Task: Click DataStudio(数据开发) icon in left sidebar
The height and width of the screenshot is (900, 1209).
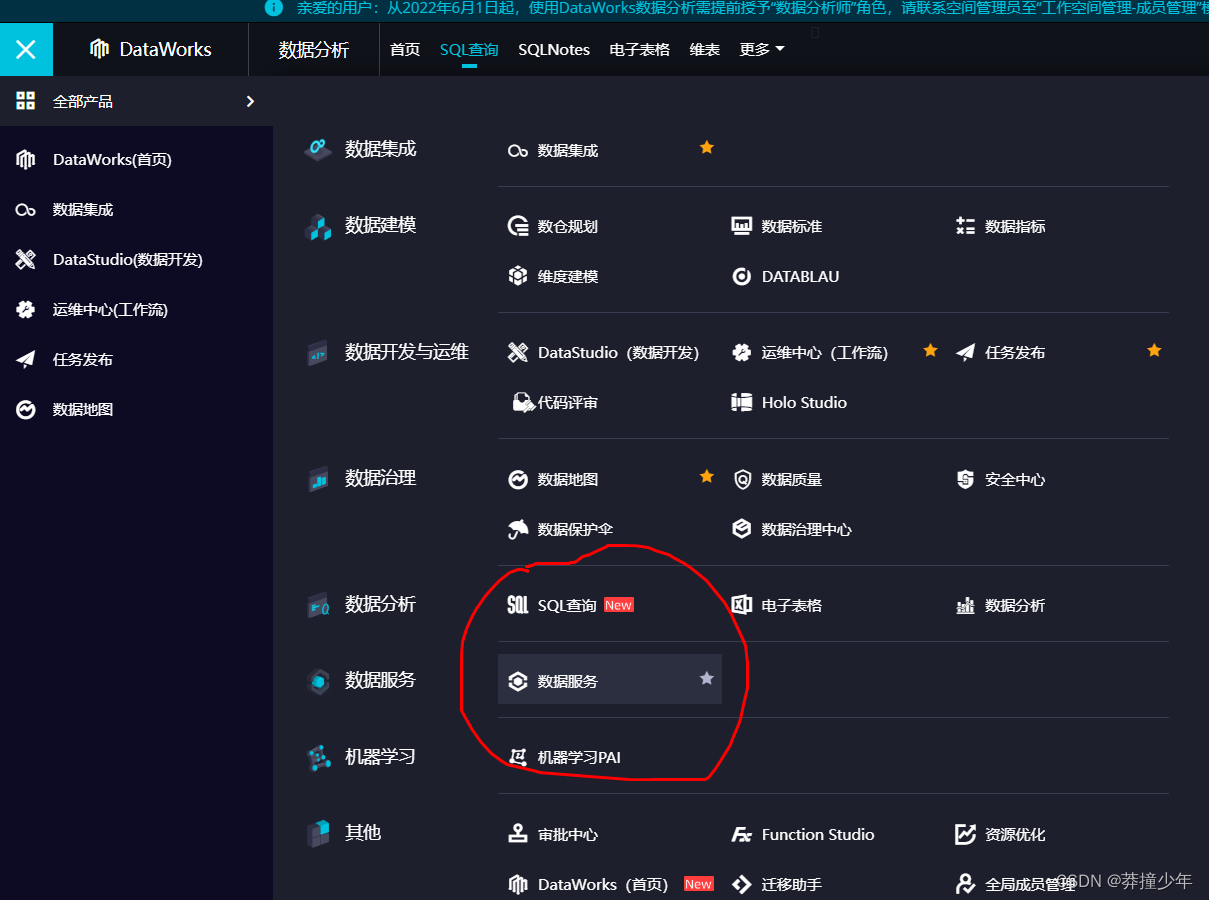Action: pyautogui.click(x=26, y=260)
